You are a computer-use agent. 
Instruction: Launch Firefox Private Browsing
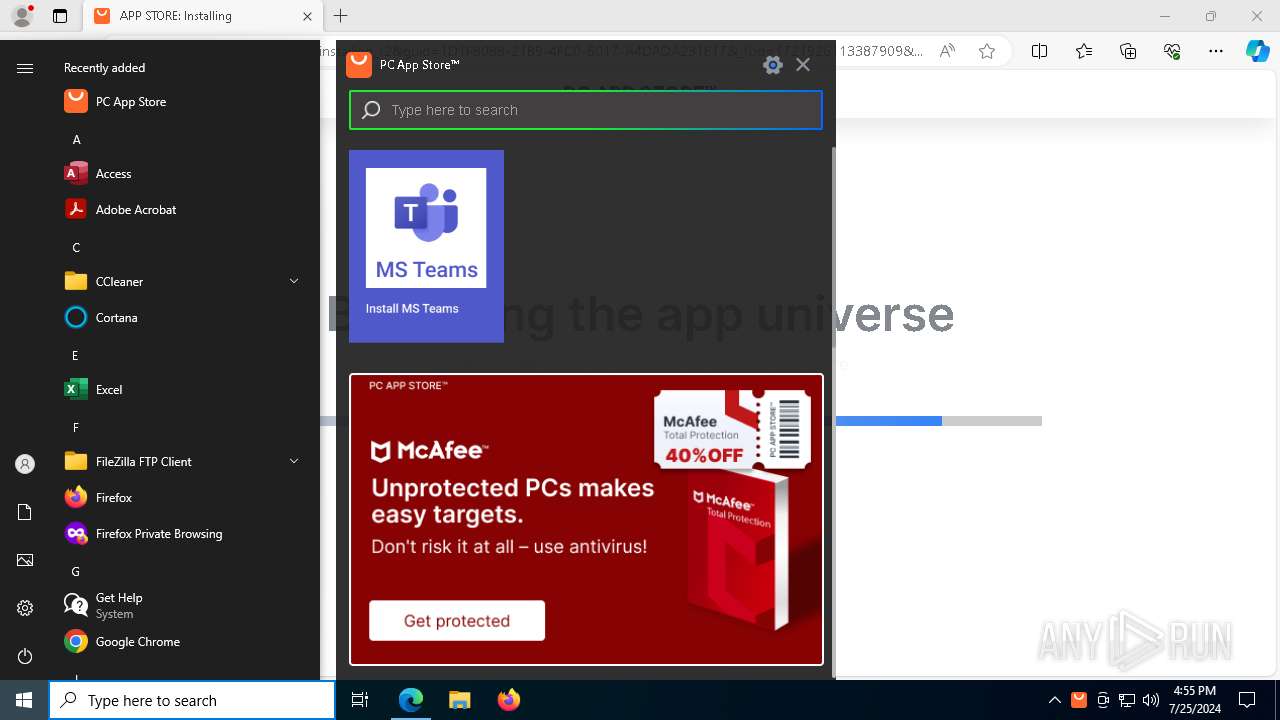click(182, 534)
